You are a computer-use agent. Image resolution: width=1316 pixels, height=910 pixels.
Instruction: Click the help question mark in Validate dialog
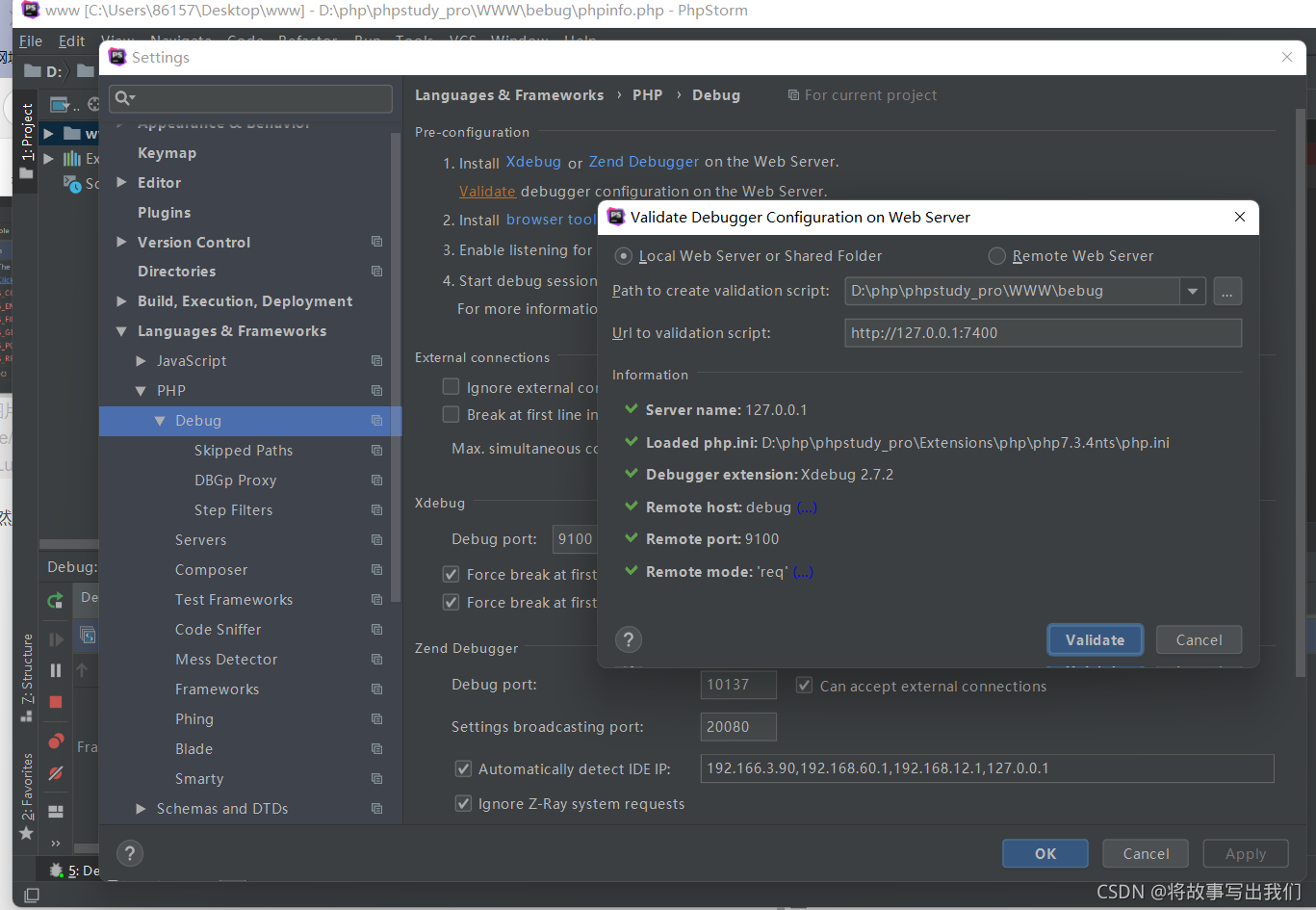point(628,639)
